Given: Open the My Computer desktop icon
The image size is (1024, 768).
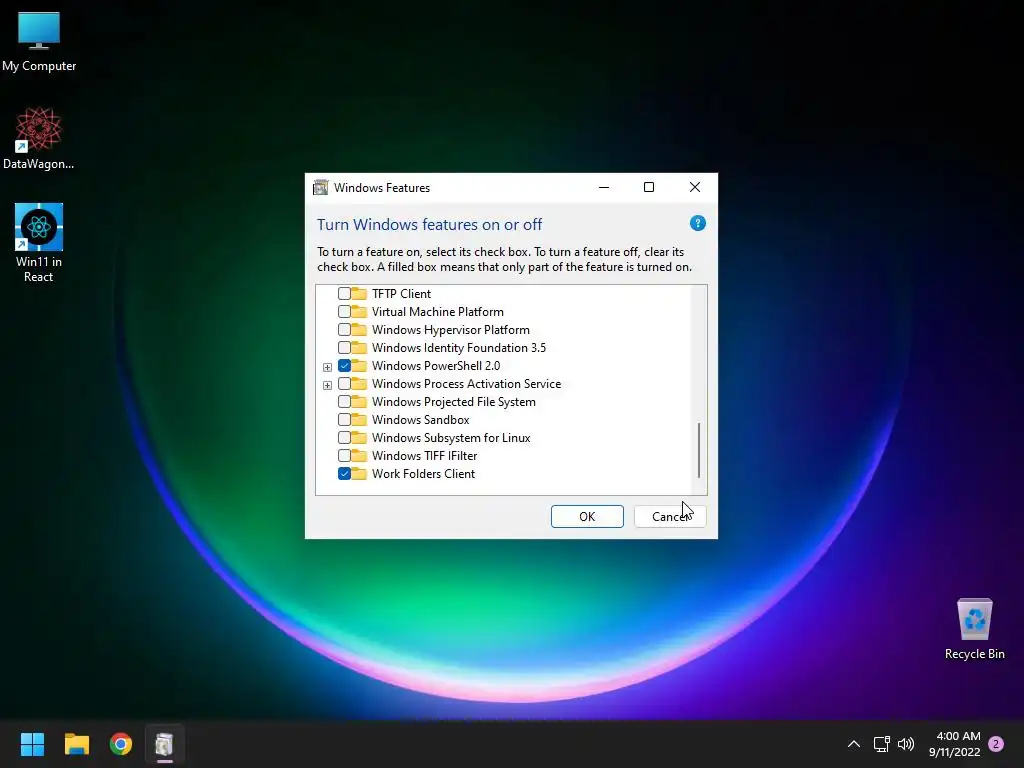Looking at the screenshot, I should tap(39, 41).
